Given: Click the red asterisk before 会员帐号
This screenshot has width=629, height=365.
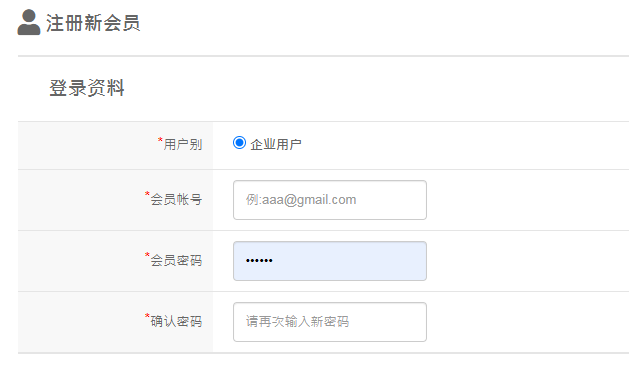Looking at the screenshot, I should (147, 194).
